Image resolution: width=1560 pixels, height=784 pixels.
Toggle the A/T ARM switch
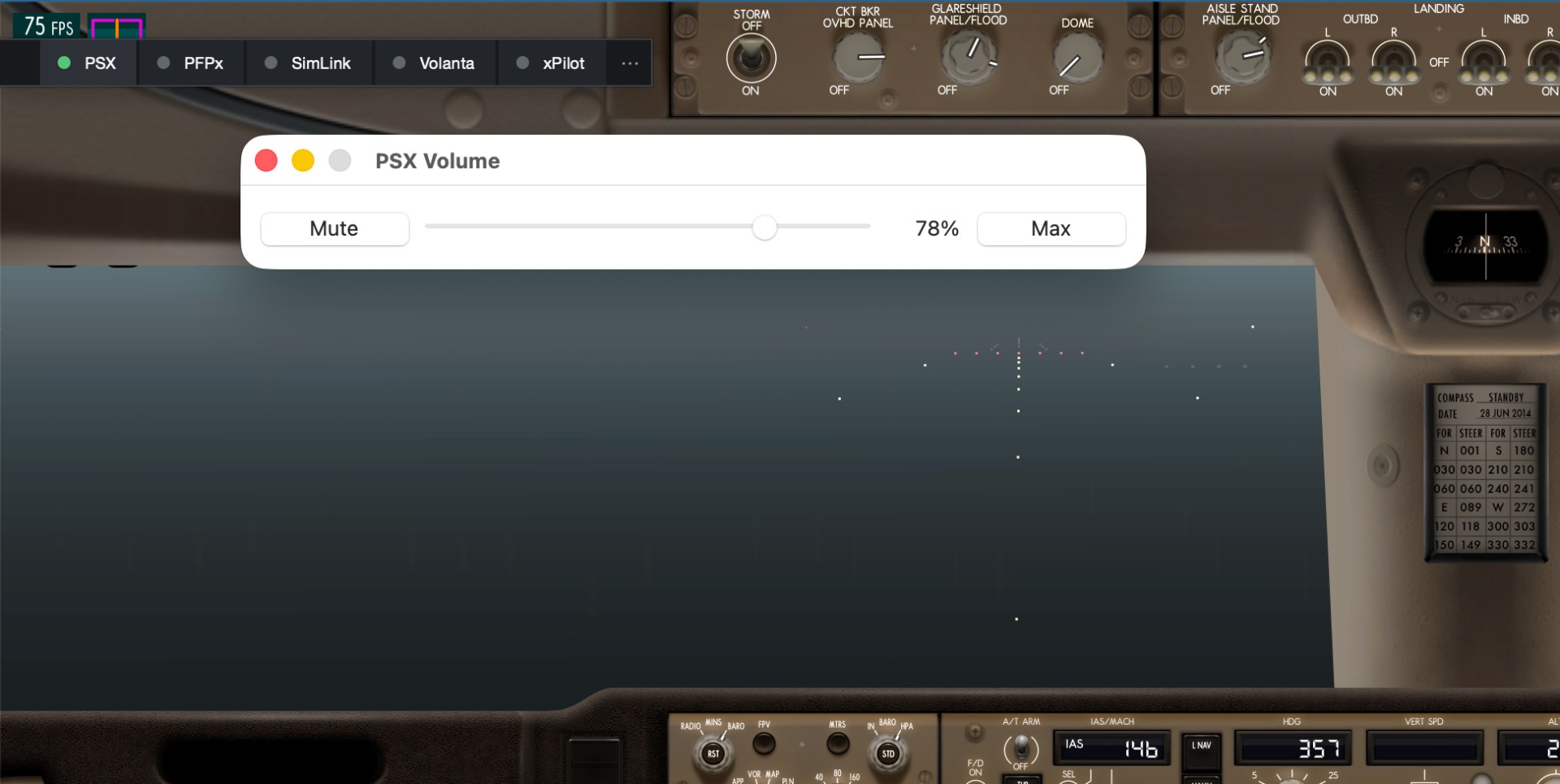click(x=1020, y=747)
